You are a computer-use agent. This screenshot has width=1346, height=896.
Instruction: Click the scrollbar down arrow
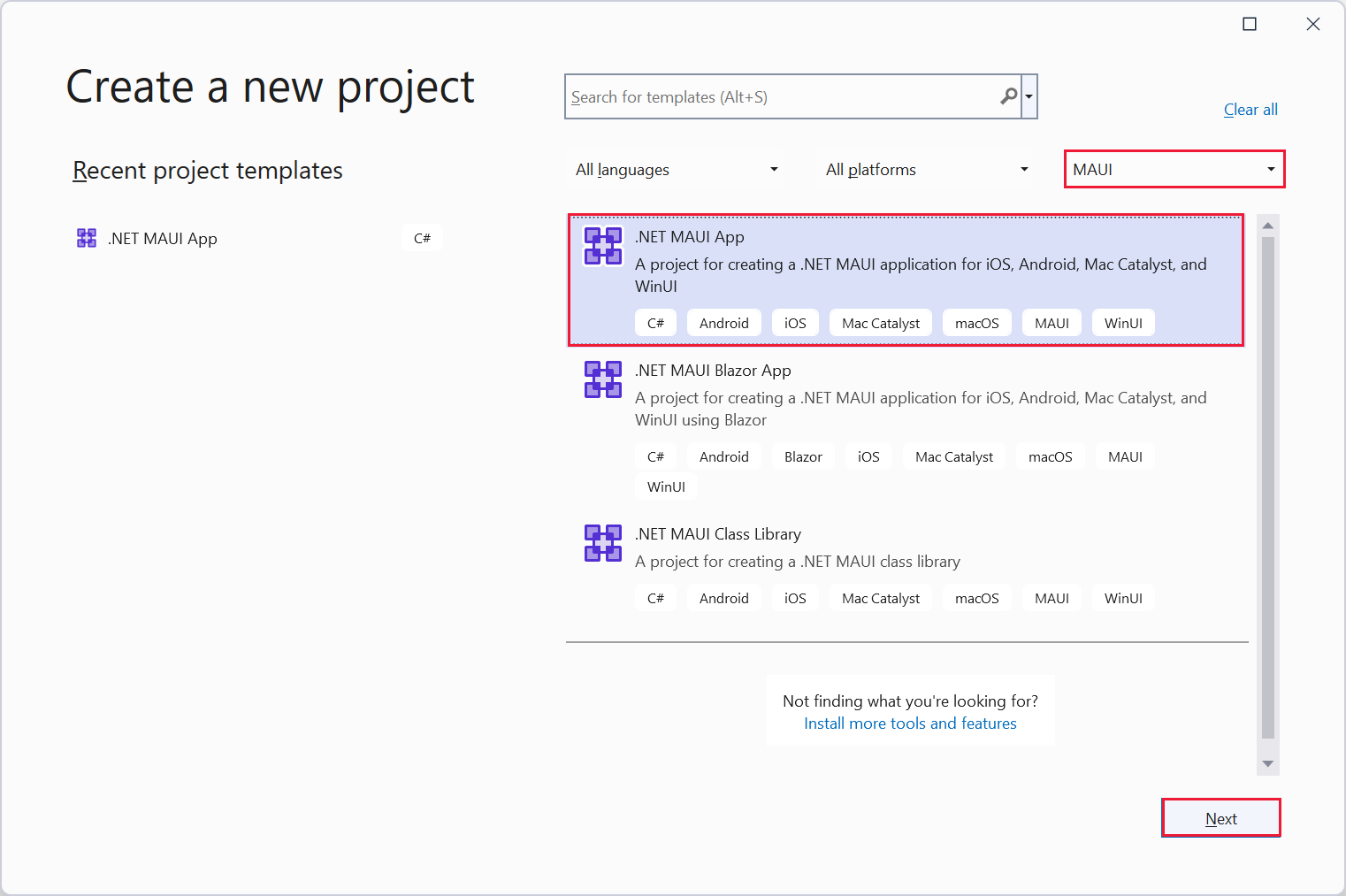pyautogui.click(x=1269, y=763)
